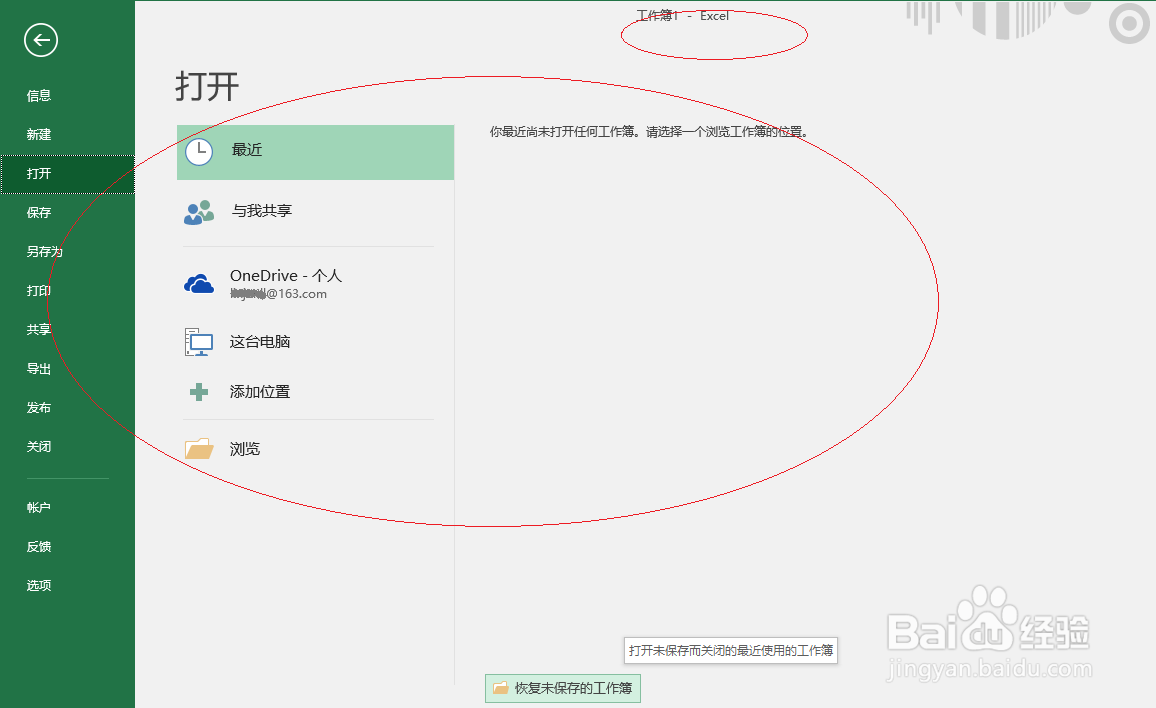Open the 共享 sidebar option
1156x708 pixels.
click(x=39, y=330)
